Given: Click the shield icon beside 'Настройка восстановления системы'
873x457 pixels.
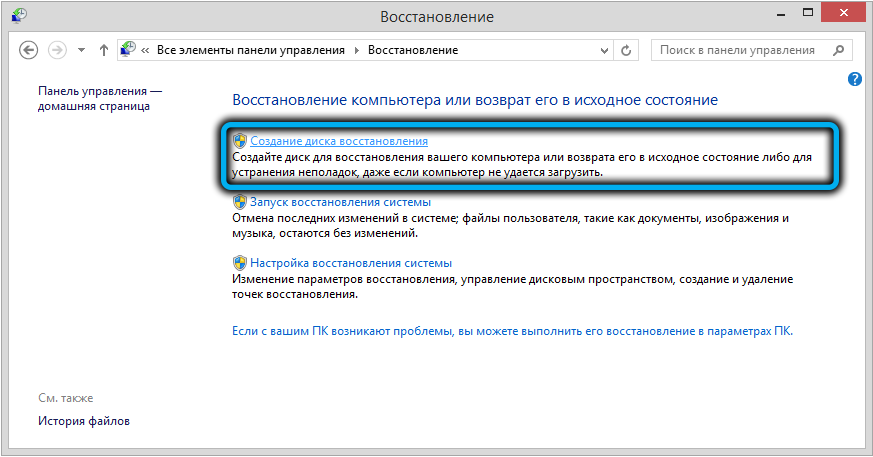Looking at the screenshot, I should click(240, 262).
